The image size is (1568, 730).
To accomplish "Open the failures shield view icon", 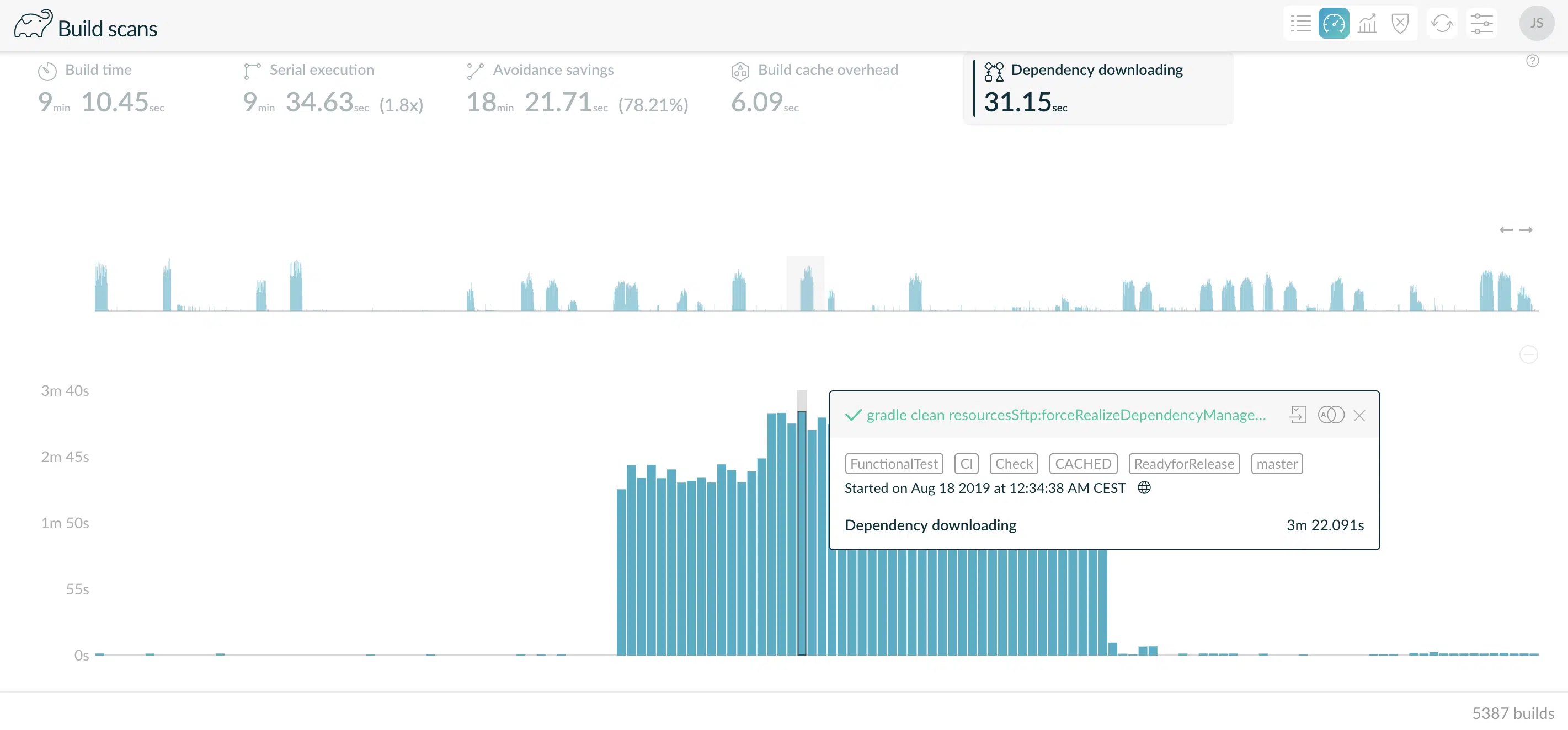I will click(x=1400, y=24).
